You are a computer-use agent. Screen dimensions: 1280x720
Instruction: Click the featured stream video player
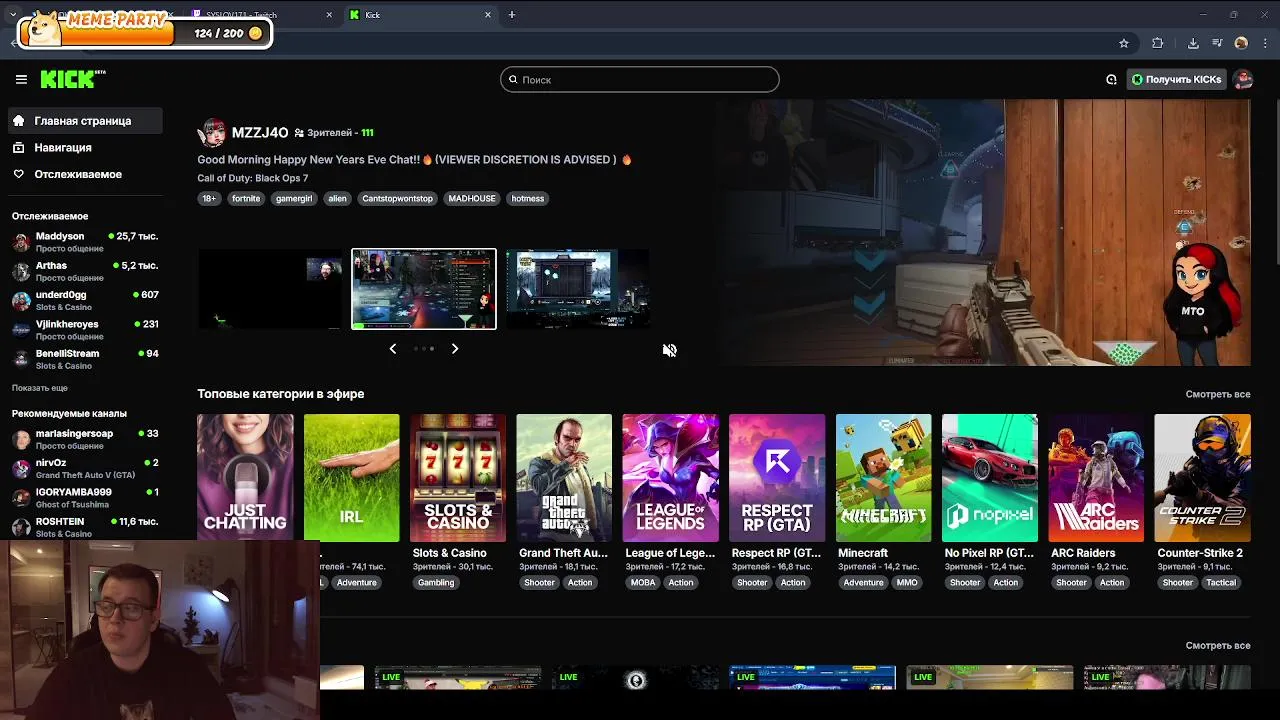click(983, 232)
